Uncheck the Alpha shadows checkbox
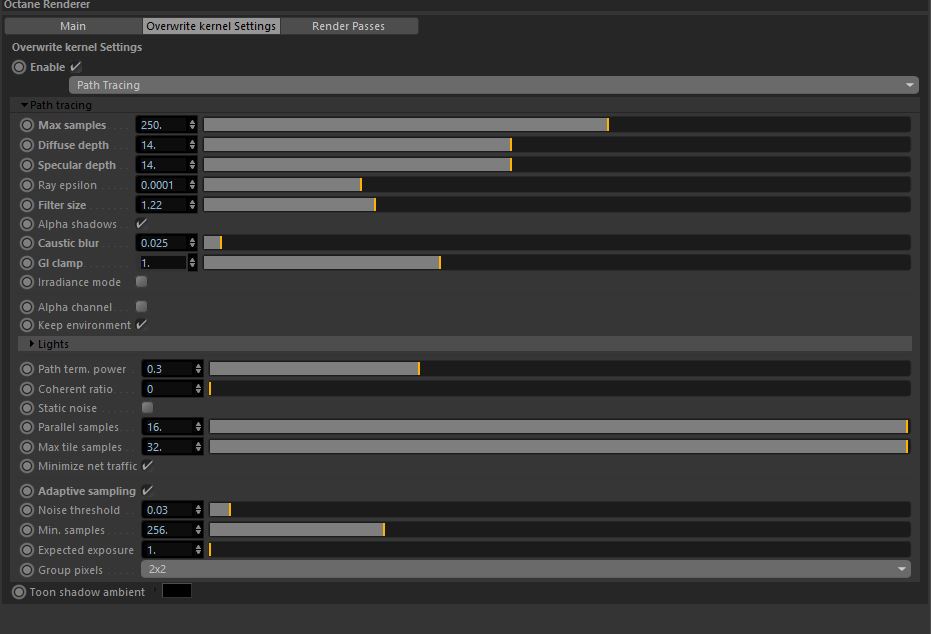This screenshot has width=931, height=634. pyautogui.click(x=141, y=223)
